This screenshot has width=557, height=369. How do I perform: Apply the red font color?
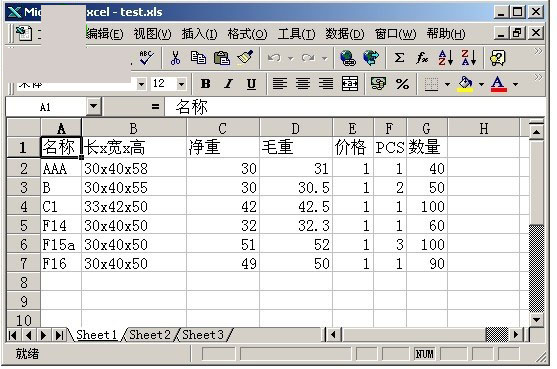click(499, 84)
